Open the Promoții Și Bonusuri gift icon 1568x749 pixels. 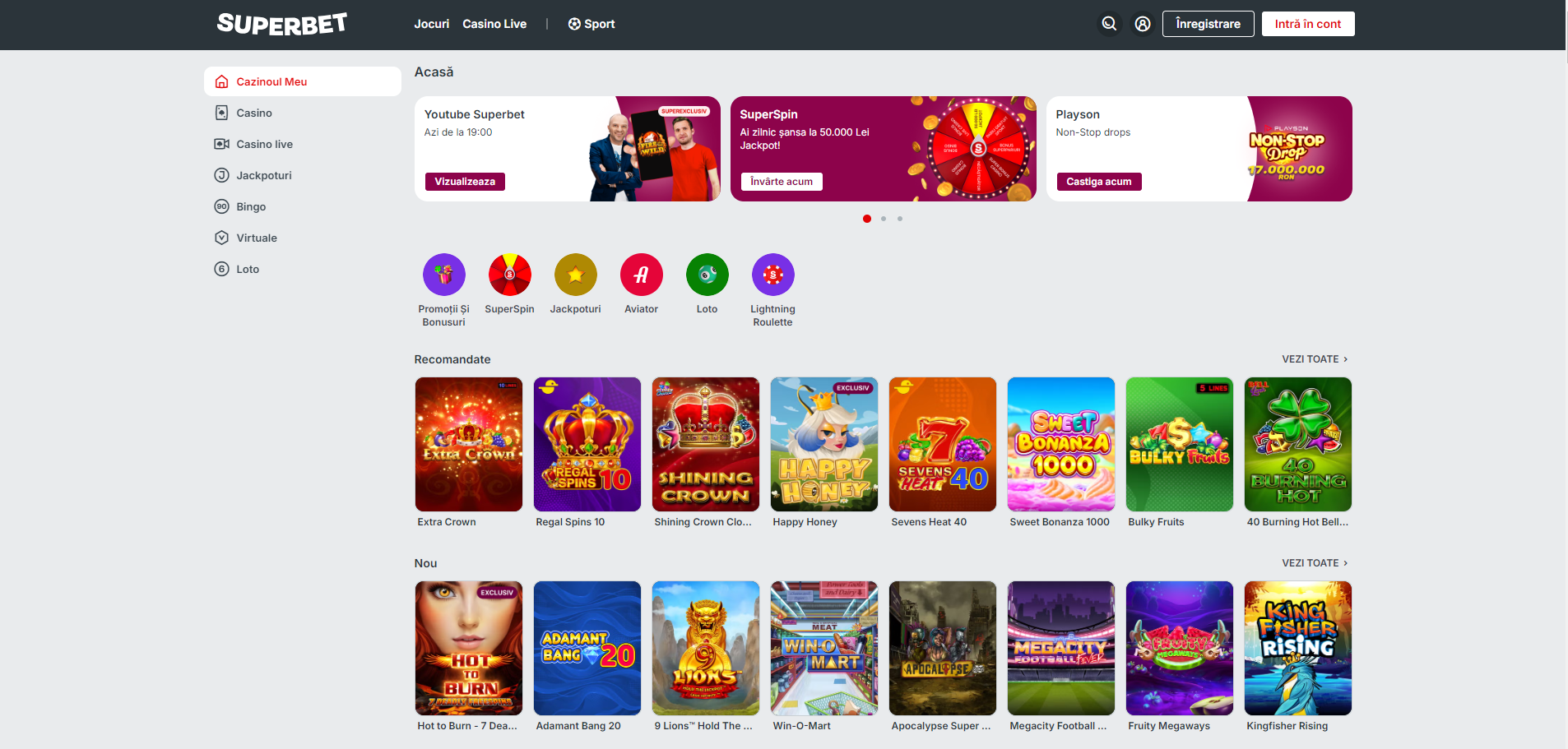pos(443,275)
